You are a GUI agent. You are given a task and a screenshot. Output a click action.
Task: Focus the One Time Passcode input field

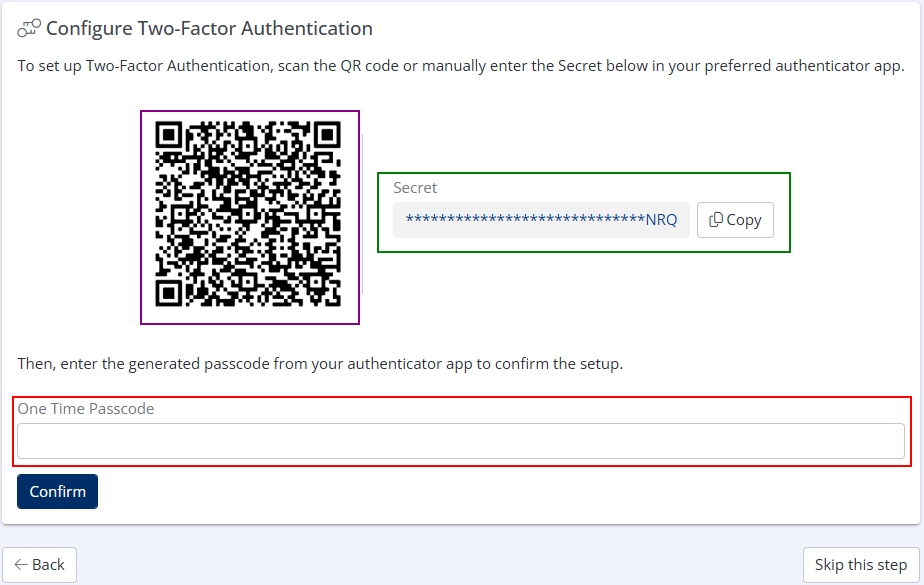click(x=460, y=441)
